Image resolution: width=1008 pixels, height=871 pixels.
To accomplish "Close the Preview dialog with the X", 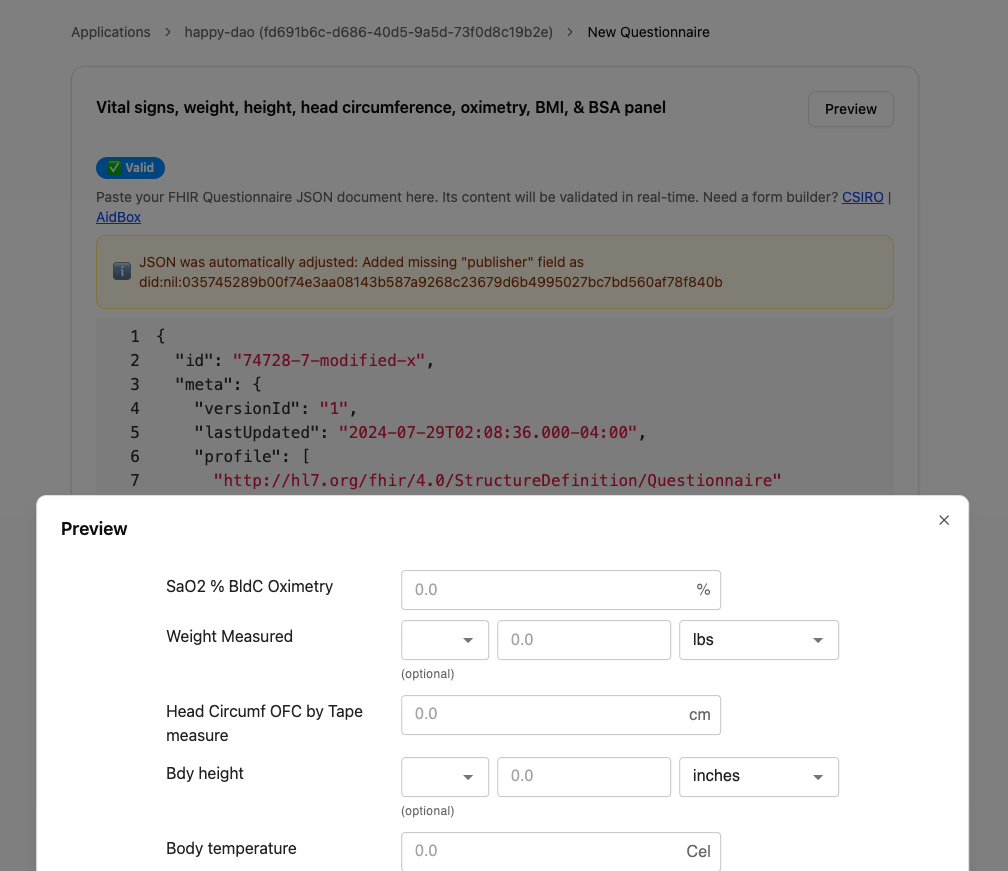I will pyautogui.click(x=944, y=520).
